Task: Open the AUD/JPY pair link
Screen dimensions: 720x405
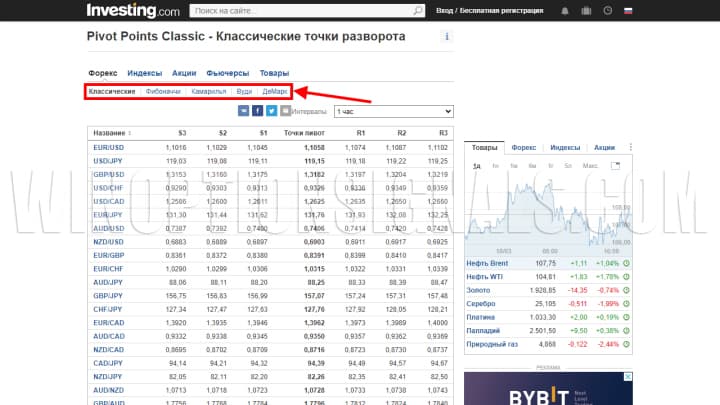Action: coord(108,282)
